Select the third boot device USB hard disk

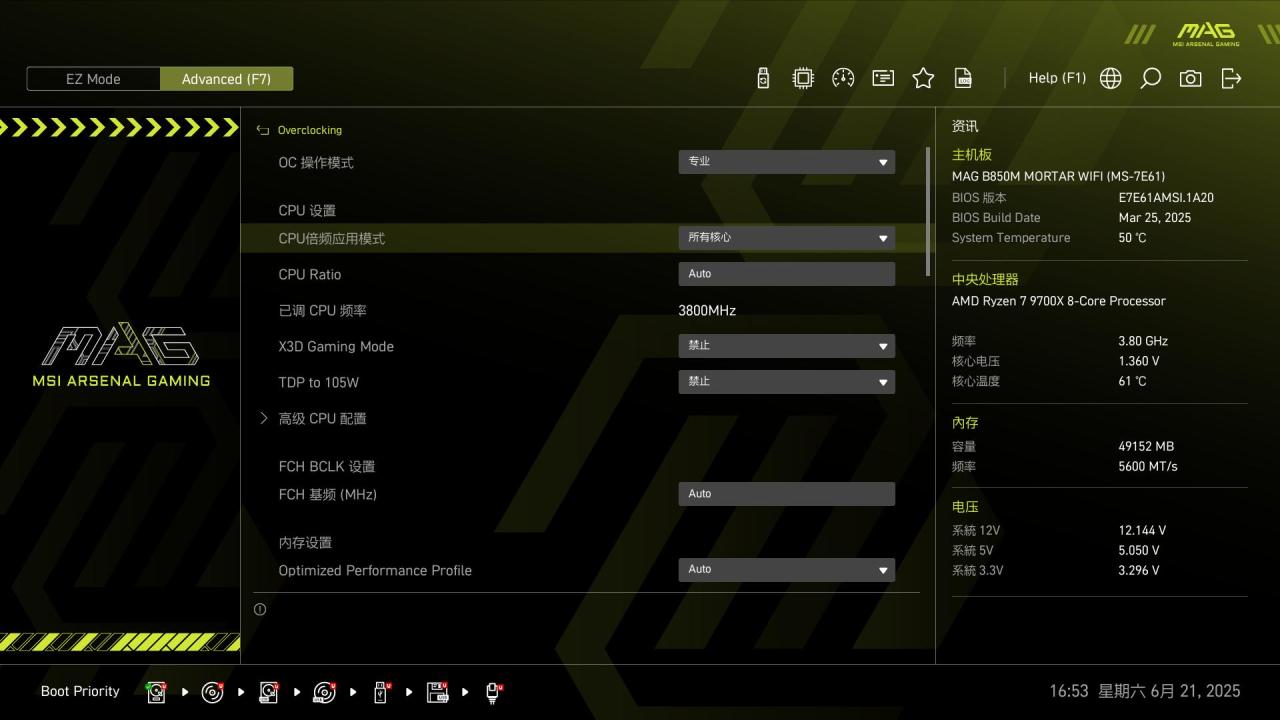coord(268,692)
